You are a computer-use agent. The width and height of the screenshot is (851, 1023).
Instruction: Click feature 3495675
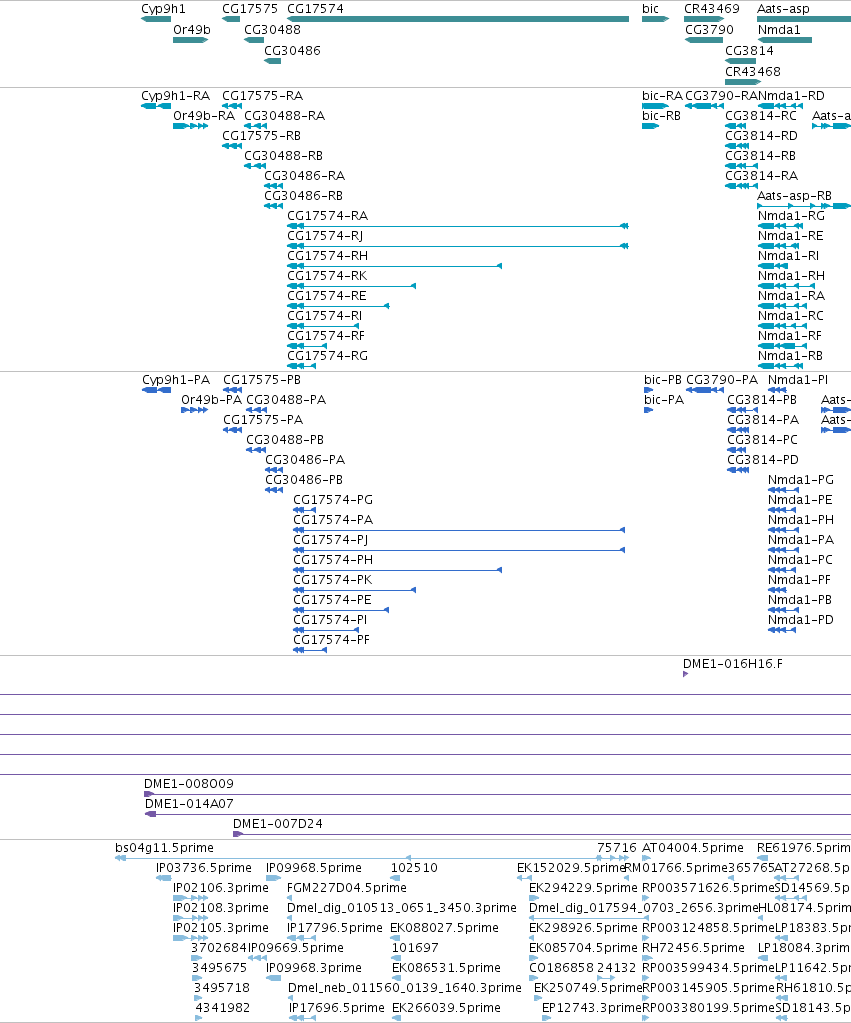(219, 968)
